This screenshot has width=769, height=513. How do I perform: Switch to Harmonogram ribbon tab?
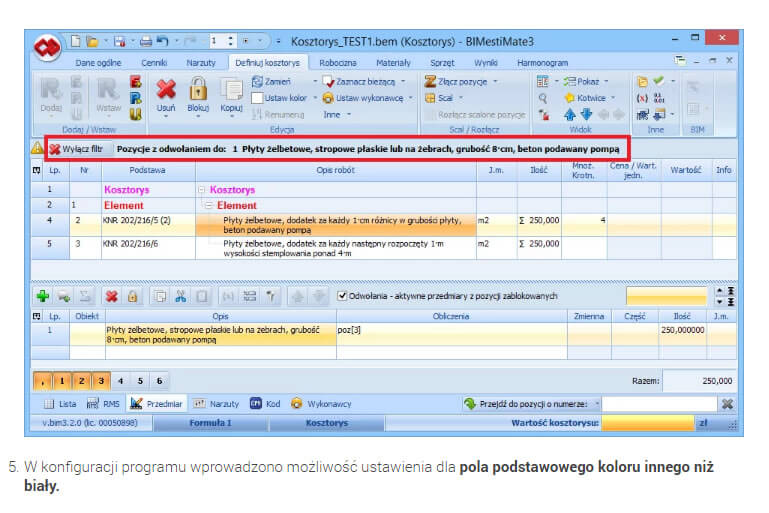coord(542,63)
